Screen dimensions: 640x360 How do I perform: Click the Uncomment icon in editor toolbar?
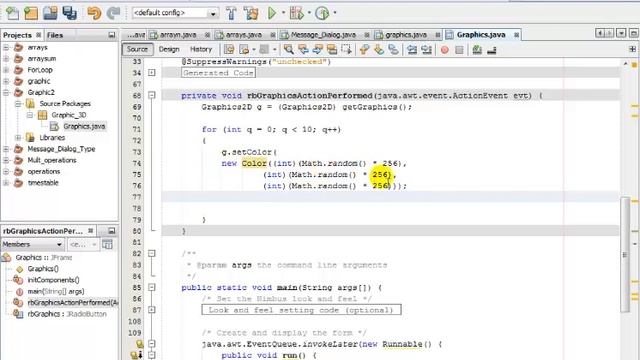pyautogui.click(x=492, y=50)
